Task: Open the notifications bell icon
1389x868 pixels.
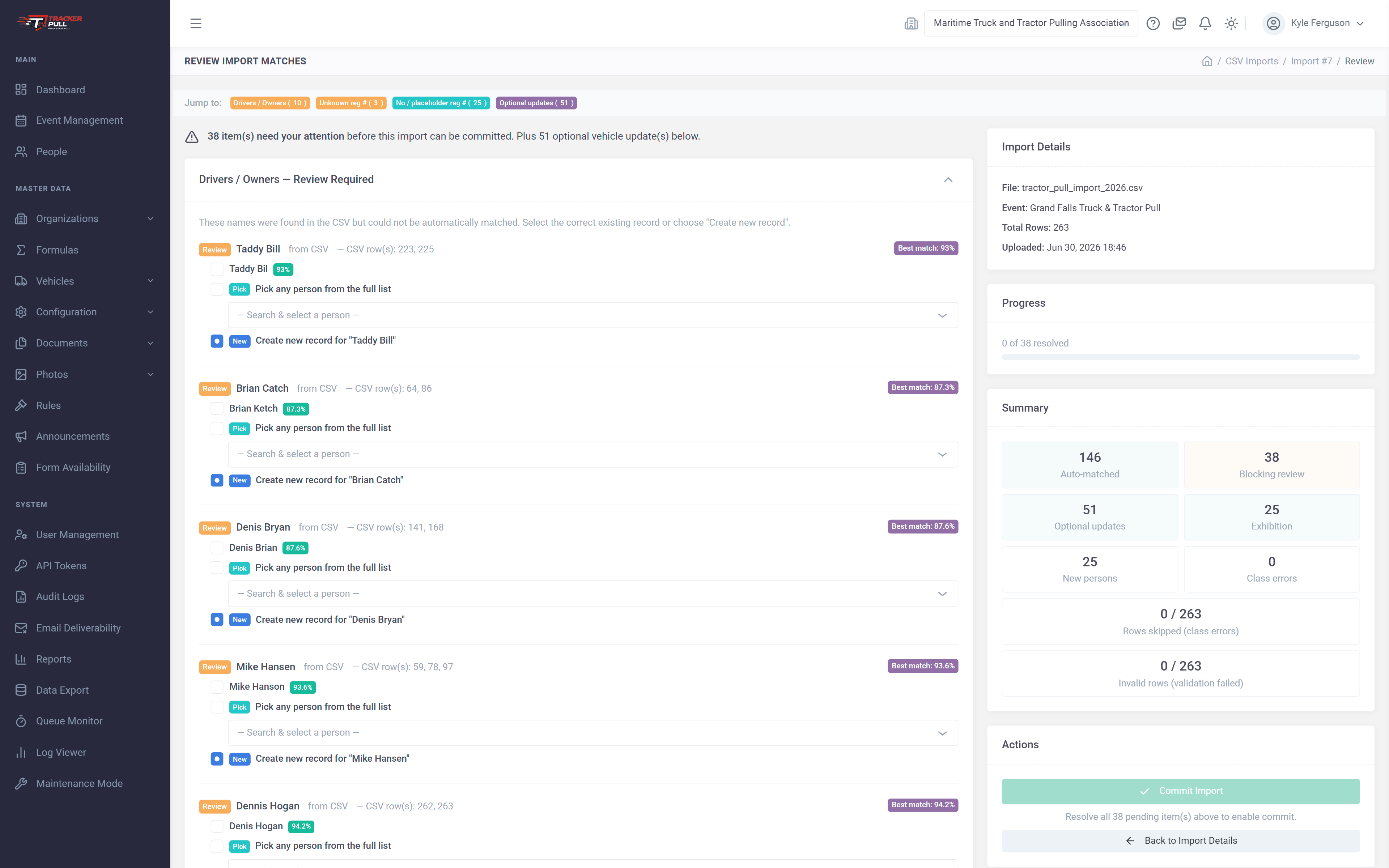Action: [x=1205, y=24]
